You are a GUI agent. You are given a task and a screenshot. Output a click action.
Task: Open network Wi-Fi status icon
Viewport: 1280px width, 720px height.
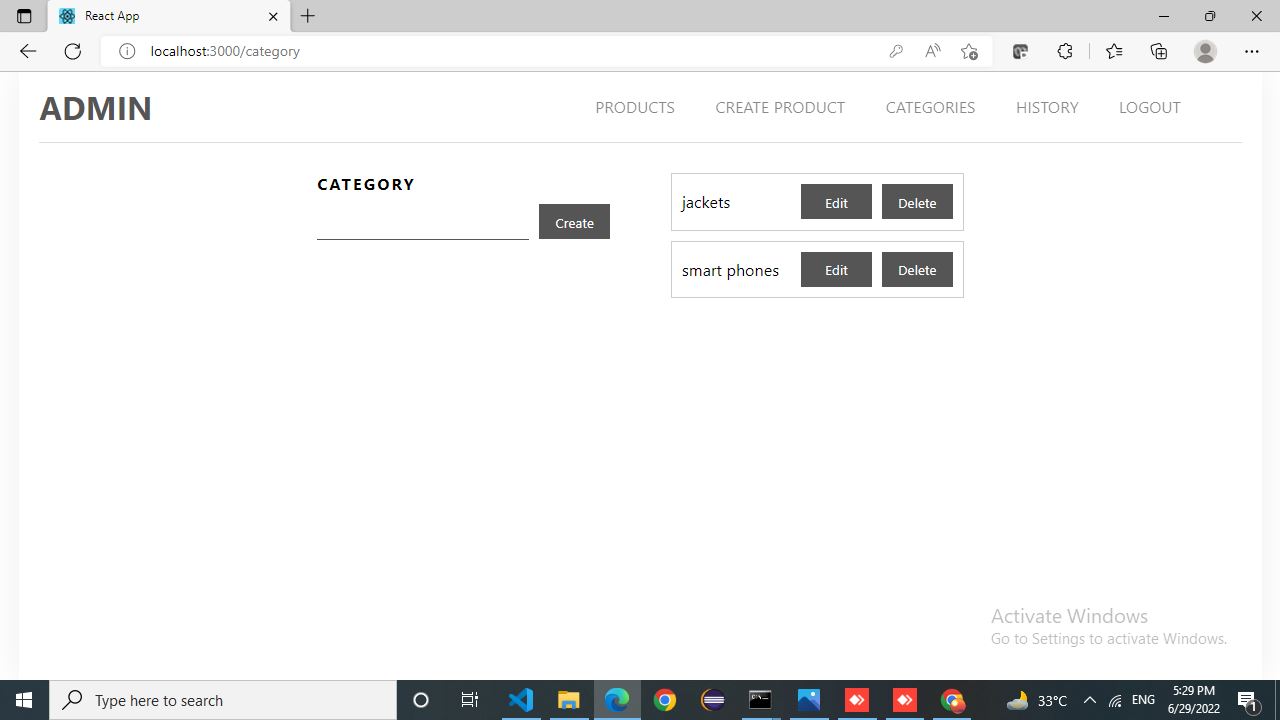click(x=1115, y=700)
